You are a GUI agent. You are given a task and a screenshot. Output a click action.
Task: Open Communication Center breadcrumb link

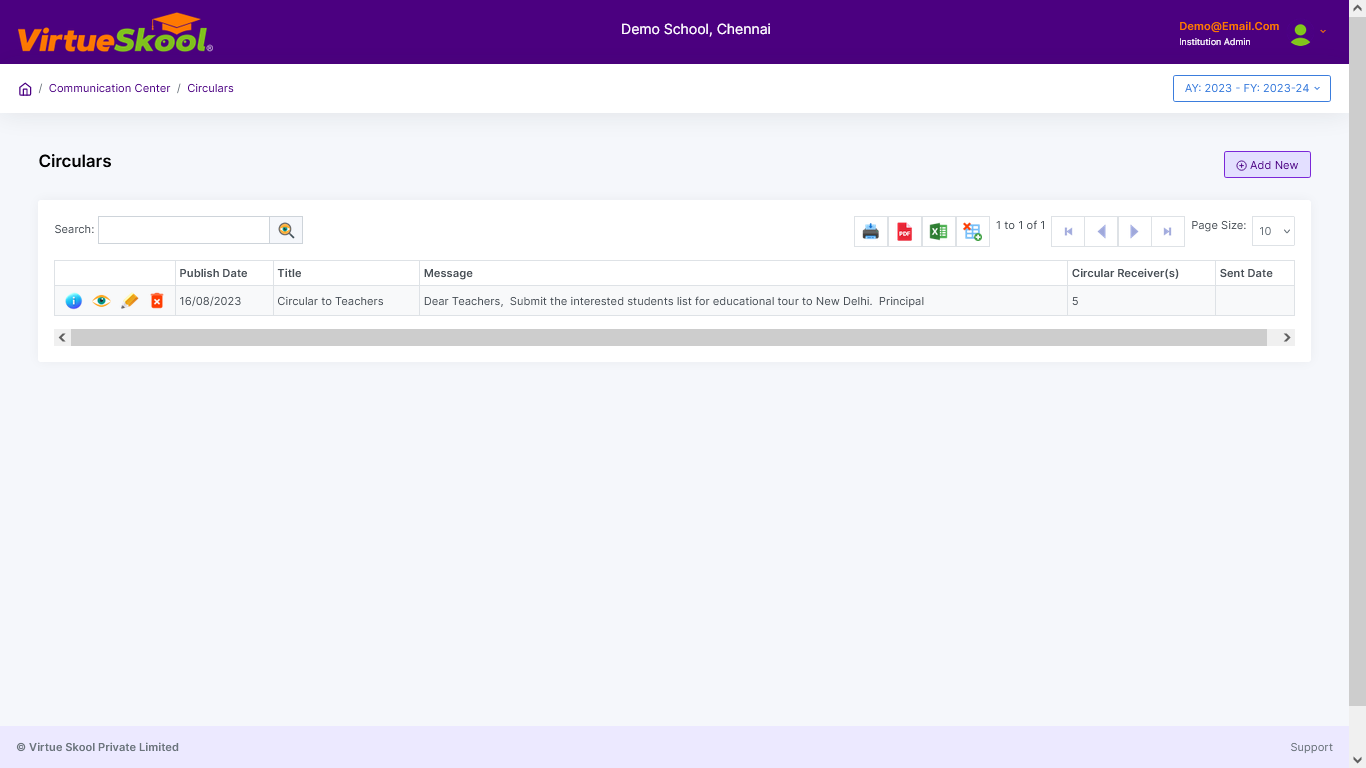pos(110,88)
